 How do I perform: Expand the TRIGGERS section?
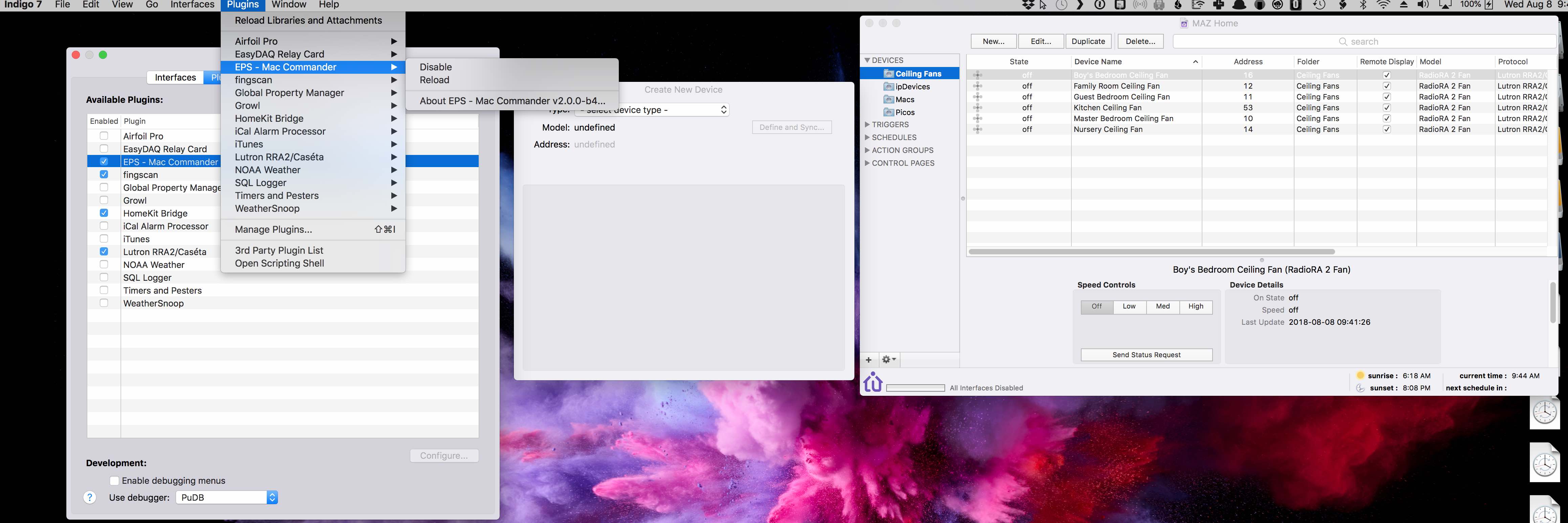click(867, 125)
